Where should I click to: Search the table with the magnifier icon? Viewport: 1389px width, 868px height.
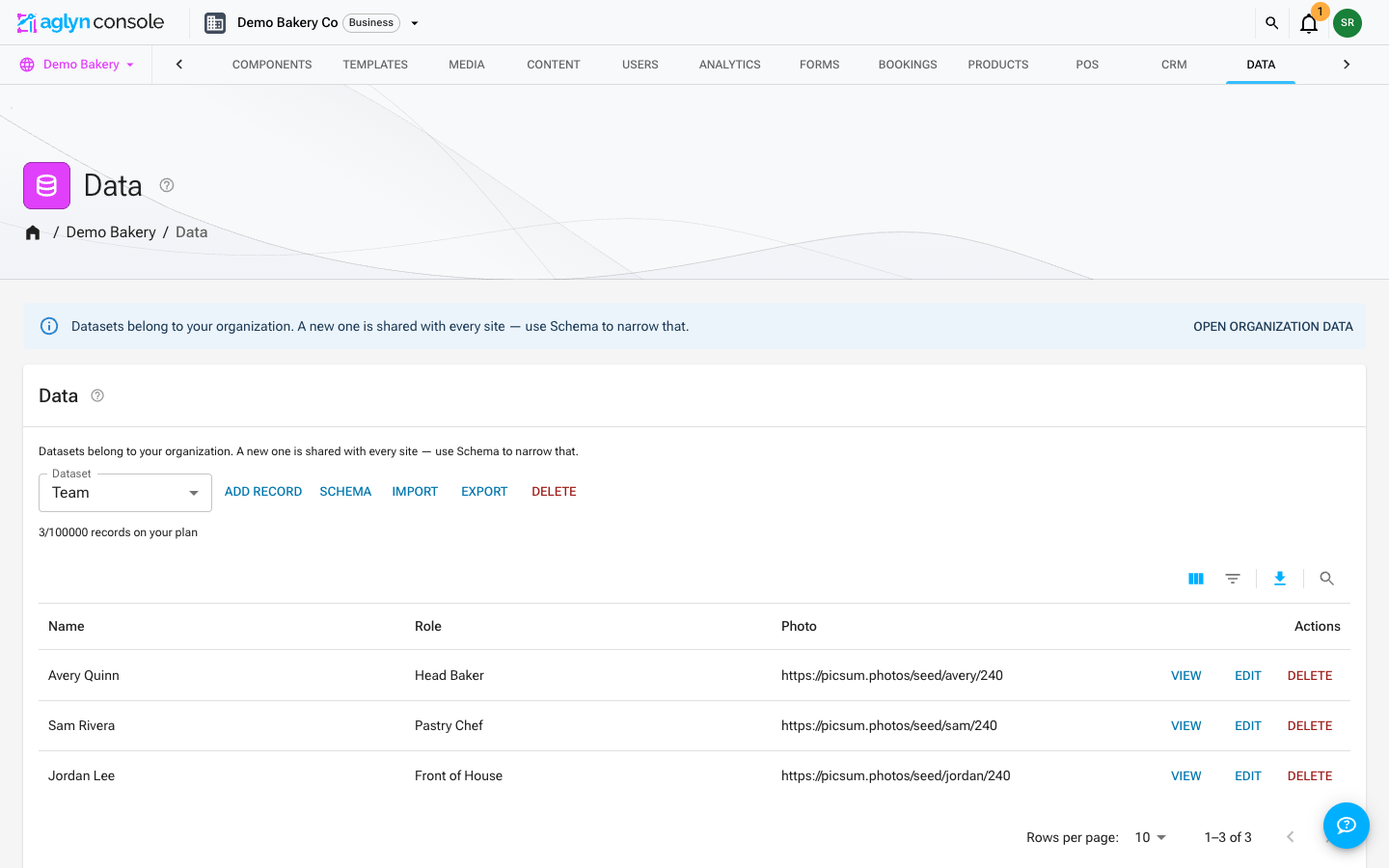(x=1327, y=579)
